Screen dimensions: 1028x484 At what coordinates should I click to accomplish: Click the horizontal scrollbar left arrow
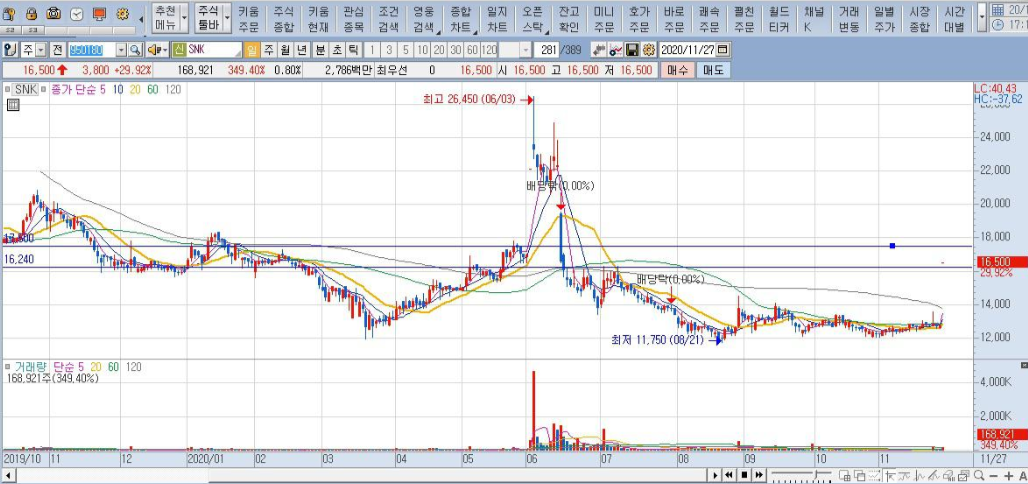point(8,475)
